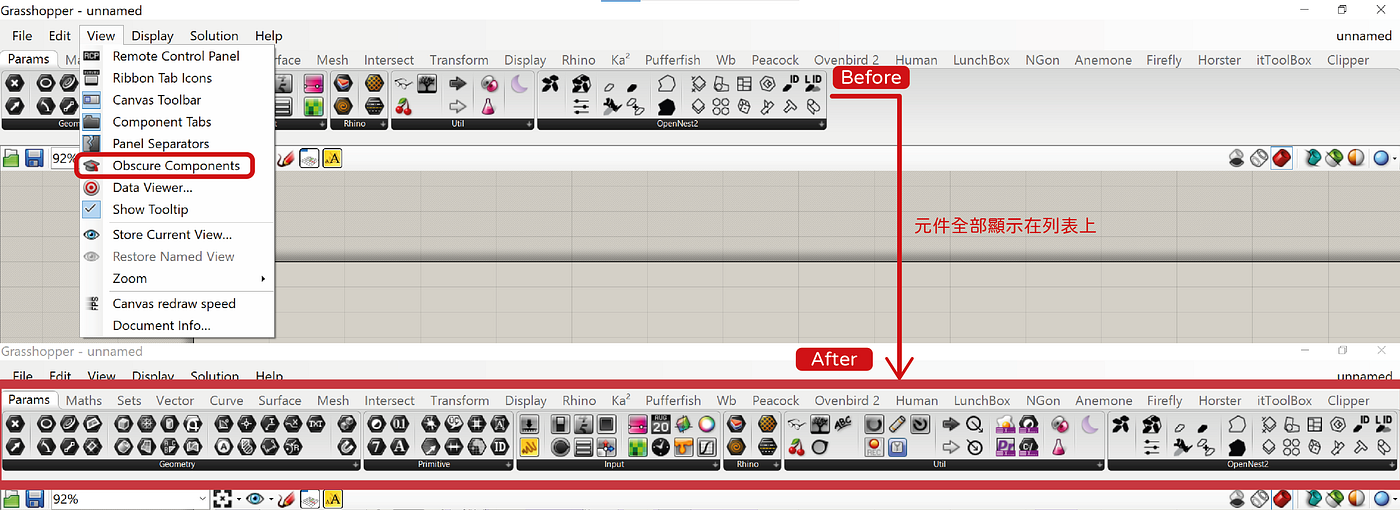Select cherry icon in After Util panel
1400x510 pixels.
(796, 447)
